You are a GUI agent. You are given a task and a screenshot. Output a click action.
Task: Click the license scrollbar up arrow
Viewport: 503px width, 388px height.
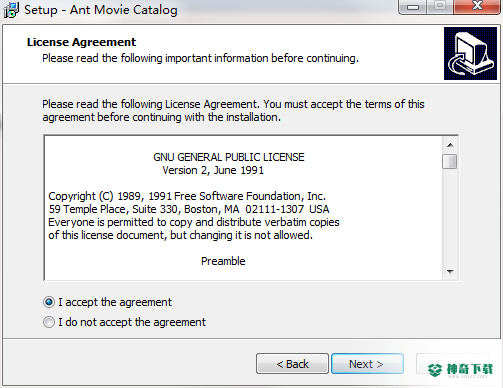point(450,145)
